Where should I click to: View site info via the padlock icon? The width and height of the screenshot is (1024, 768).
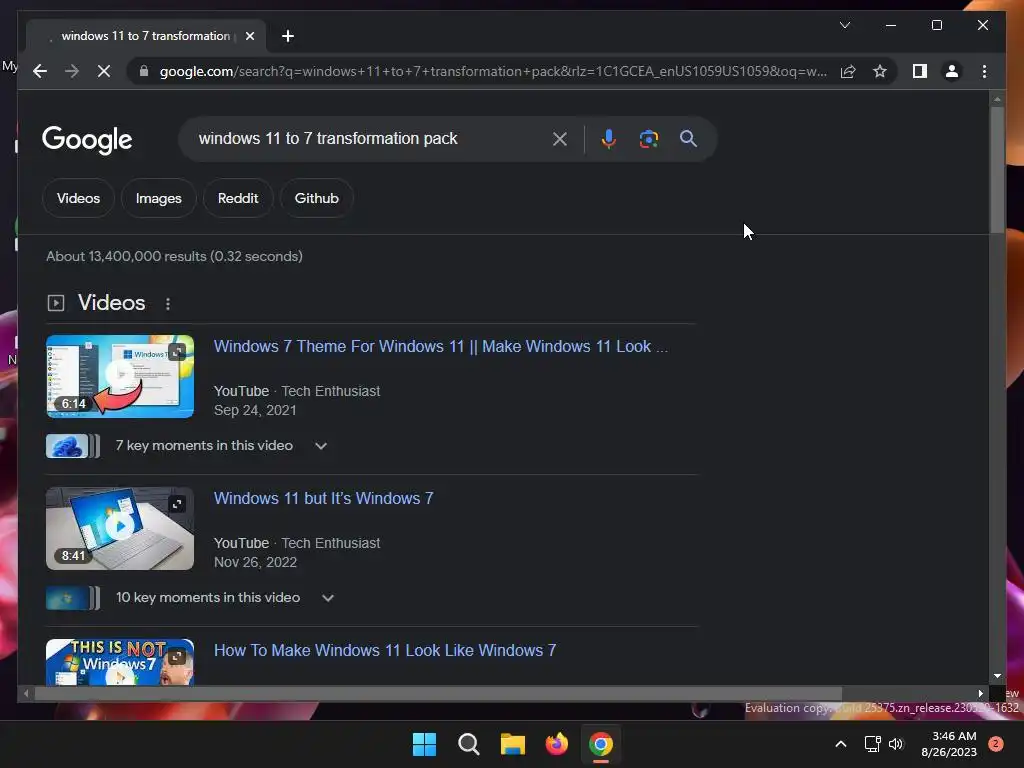pos(144,71)
